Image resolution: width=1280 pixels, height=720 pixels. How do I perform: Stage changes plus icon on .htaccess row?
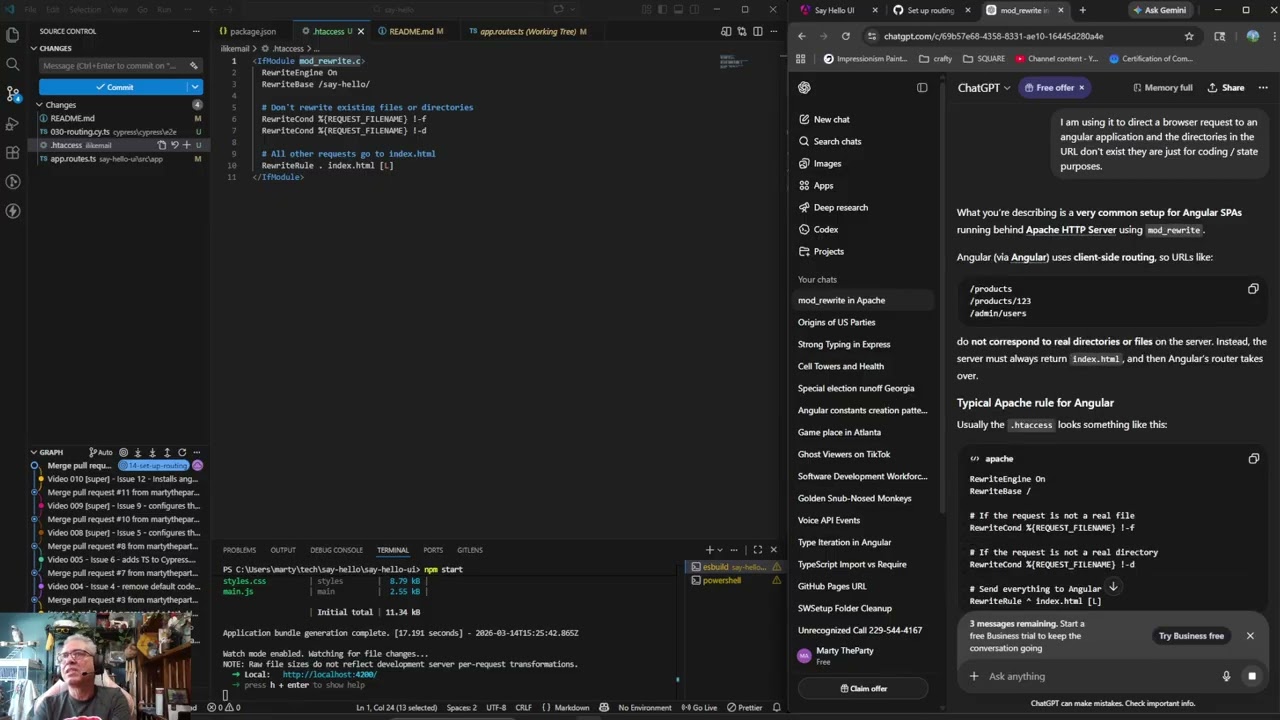point(186,145)
